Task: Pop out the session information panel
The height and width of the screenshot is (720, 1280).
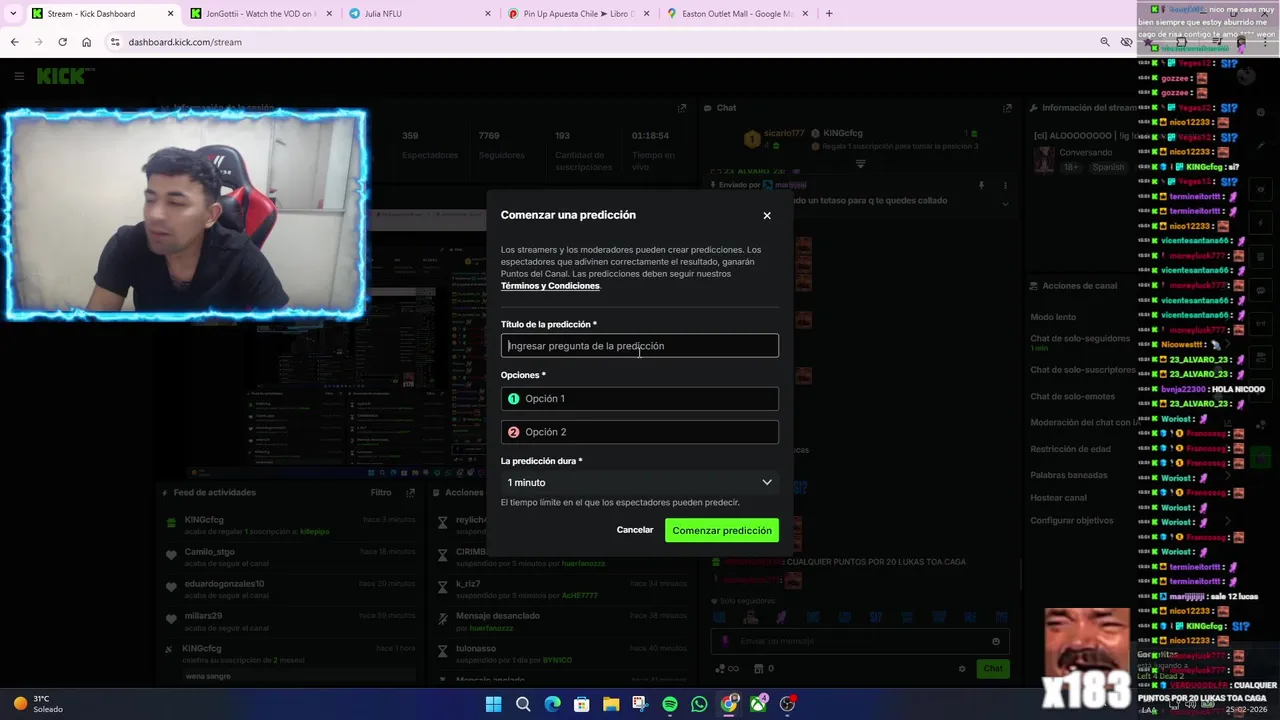Action: [682, 108]
